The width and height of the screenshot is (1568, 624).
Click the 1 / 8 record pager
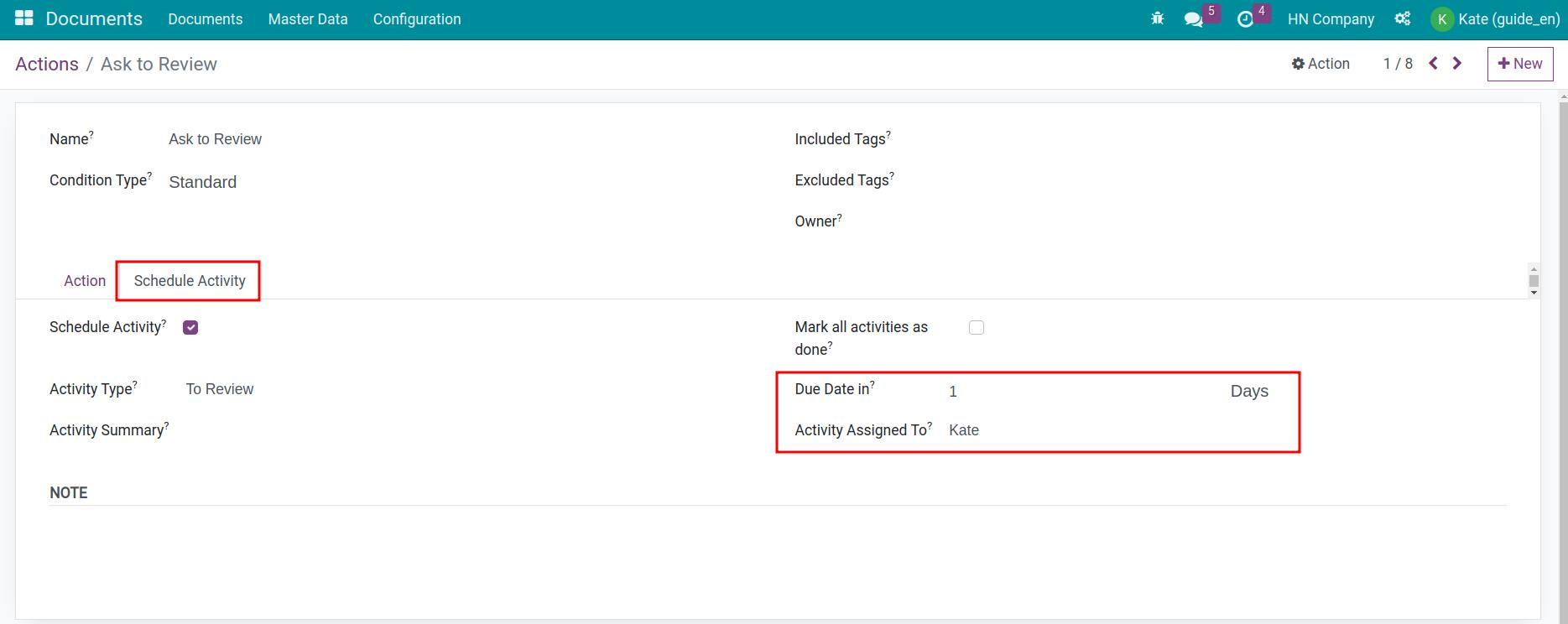coord(1398,64)
